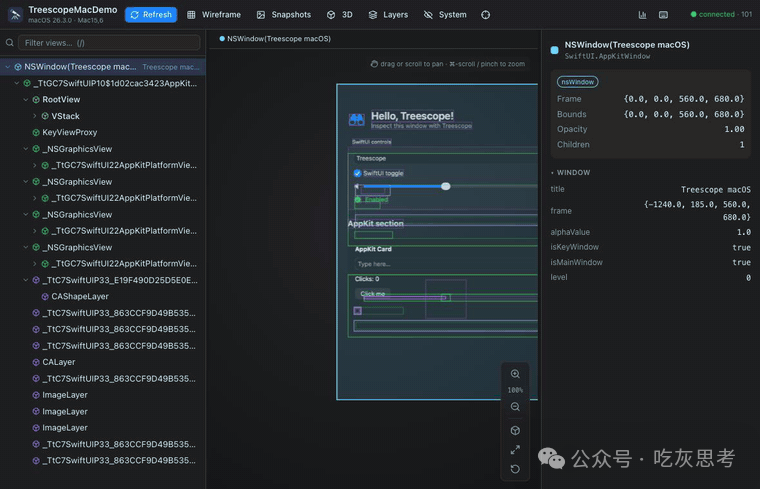
Task: Open the bar chart stats icon
Action: pos(642,15)
